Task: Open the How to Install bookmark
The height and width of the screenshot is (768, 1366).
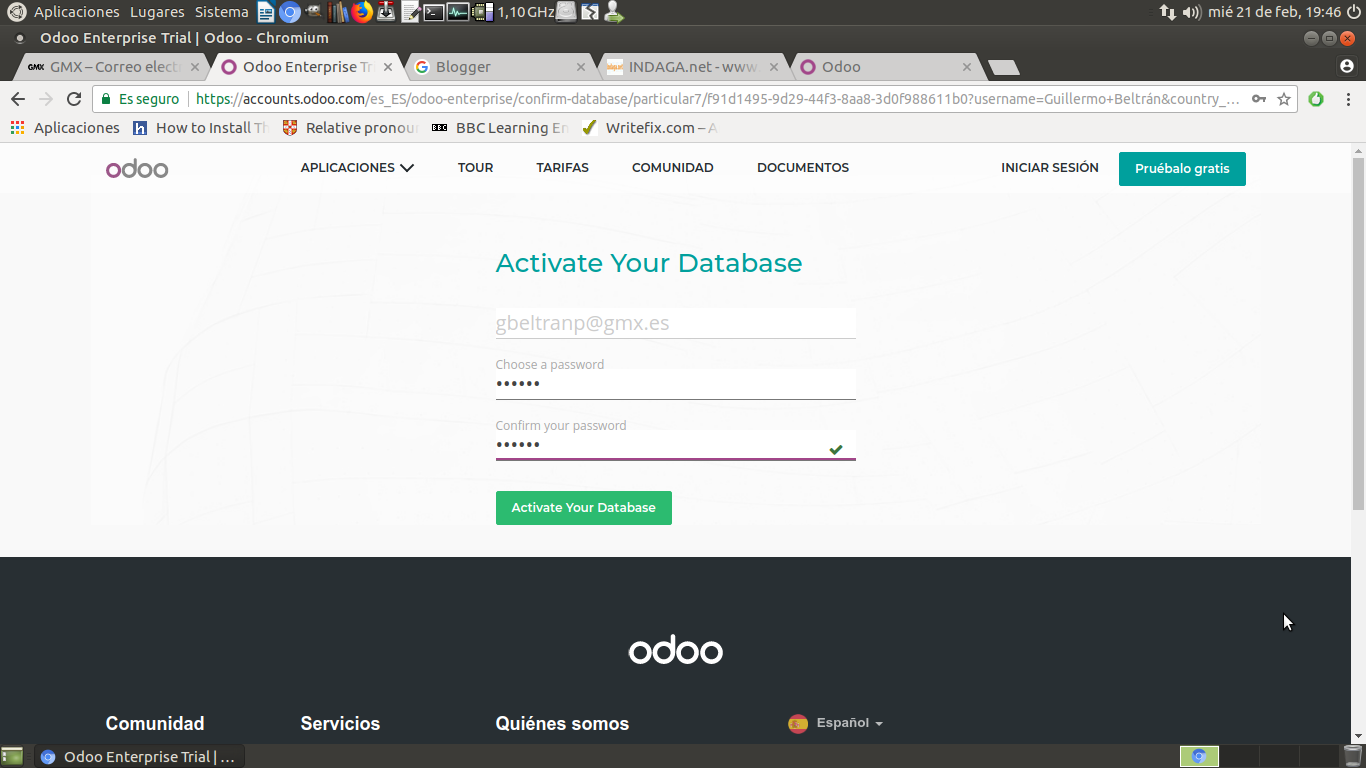Action: (x=201, y=128)
